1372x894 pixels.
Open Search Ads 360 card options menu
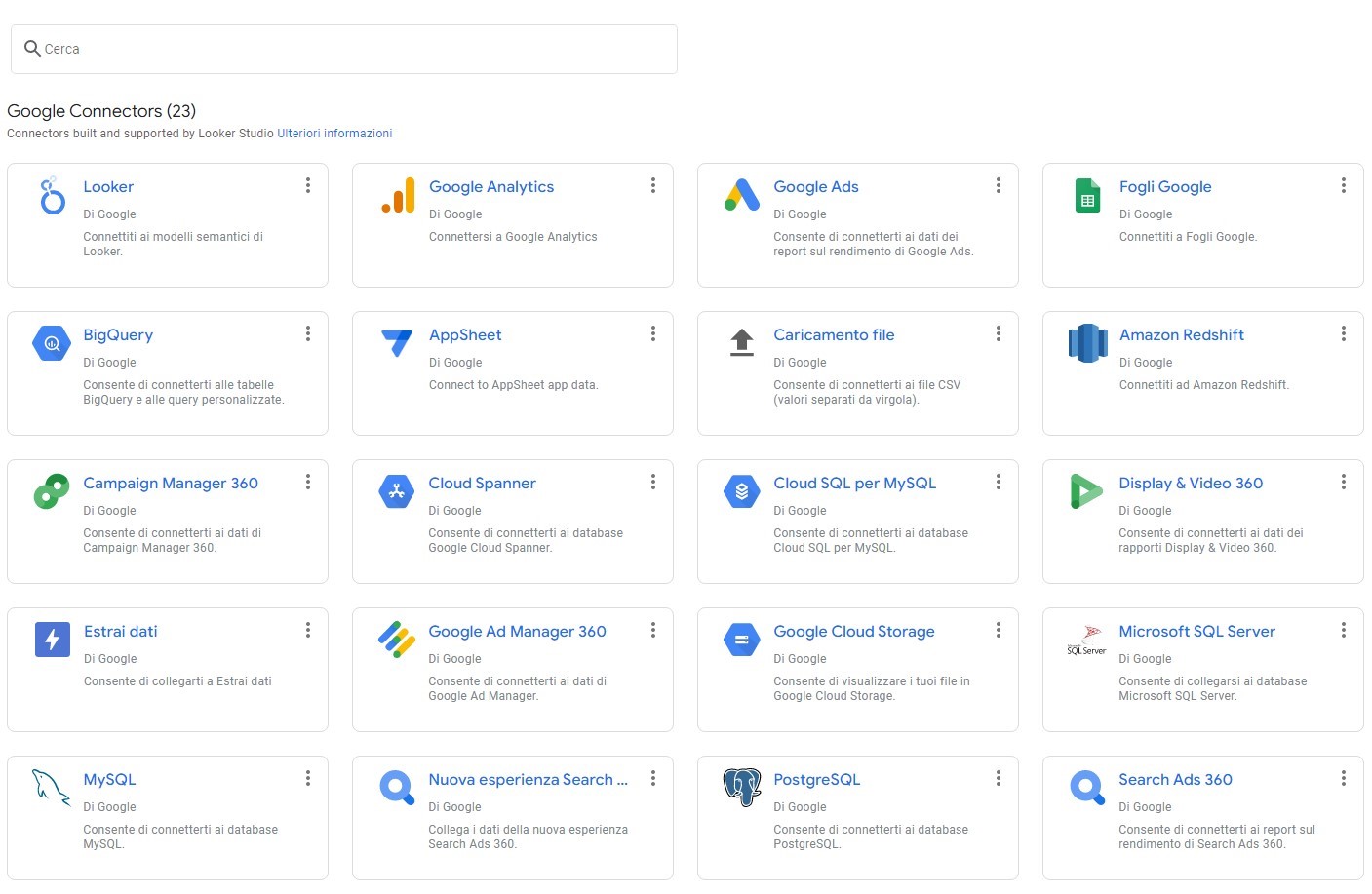[1344, 778]
